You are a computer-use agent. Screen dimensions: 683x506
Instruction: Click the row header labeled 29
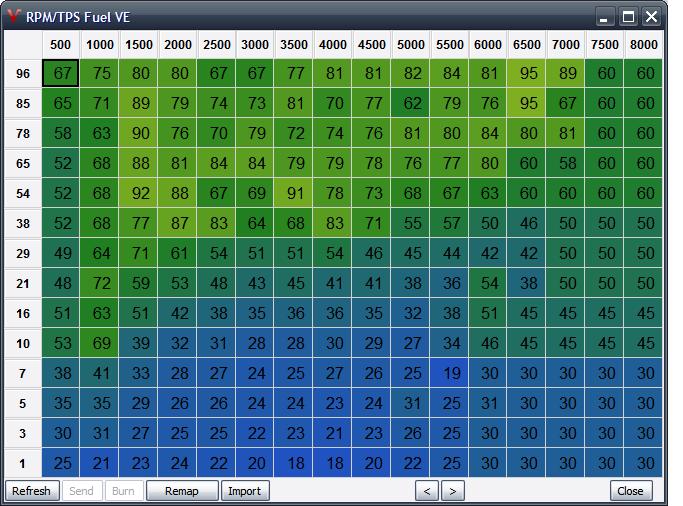[x=22, y=254]
